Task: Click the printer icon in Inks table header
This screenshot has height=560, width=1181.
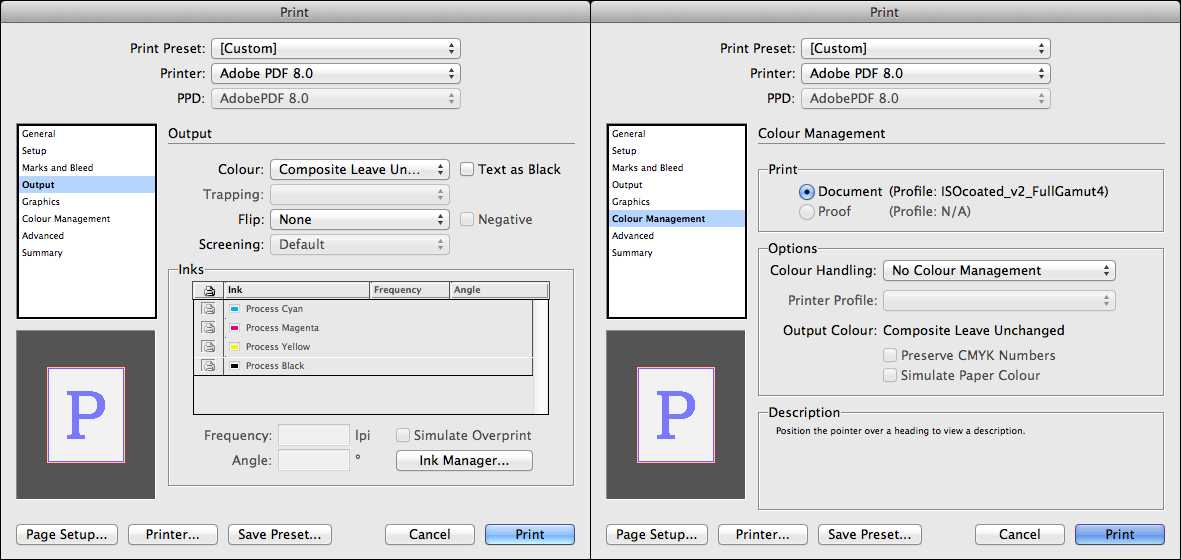Action: tap(209, 290)
